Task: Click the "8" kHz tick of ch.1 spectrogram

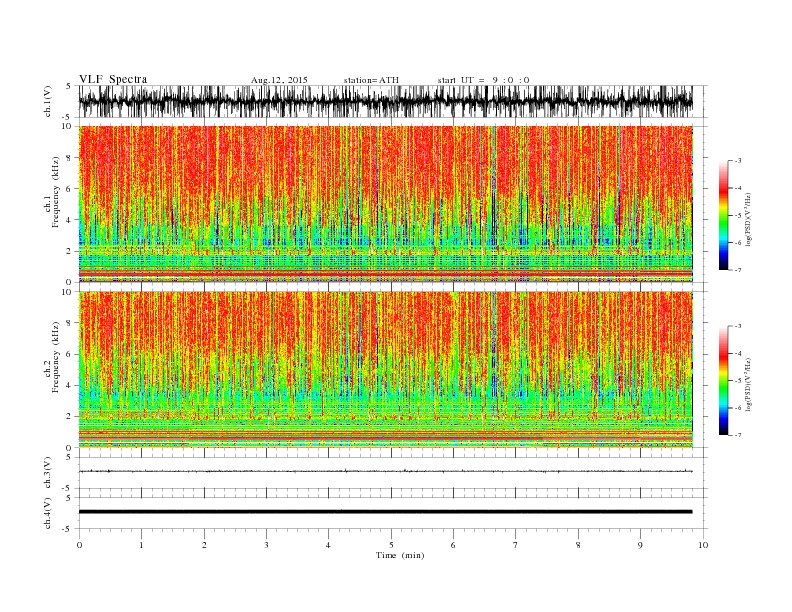Action: tap(69, 158)
